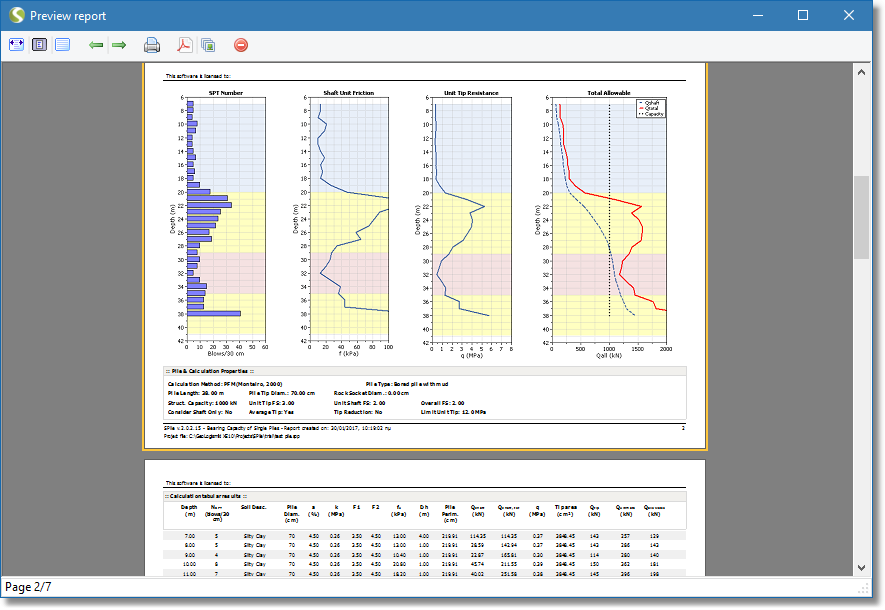Close preview with red stop icon
885x610 pixels.
pos(241,45)
